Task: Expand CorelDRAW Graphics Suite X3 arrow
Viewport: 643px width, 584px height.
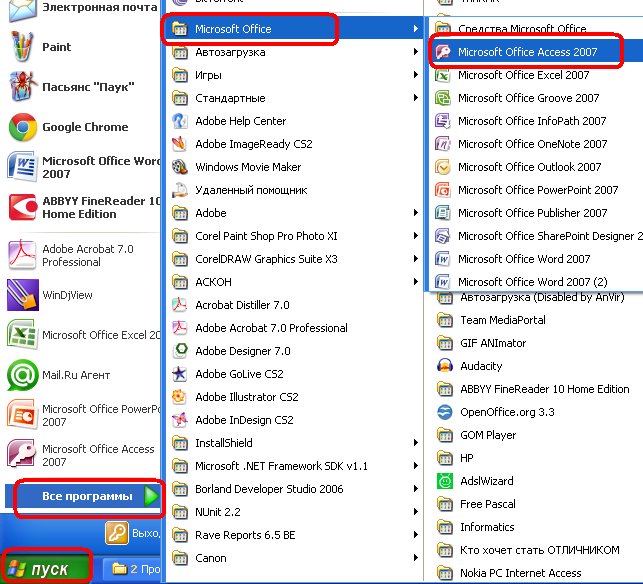Action: 416,259
